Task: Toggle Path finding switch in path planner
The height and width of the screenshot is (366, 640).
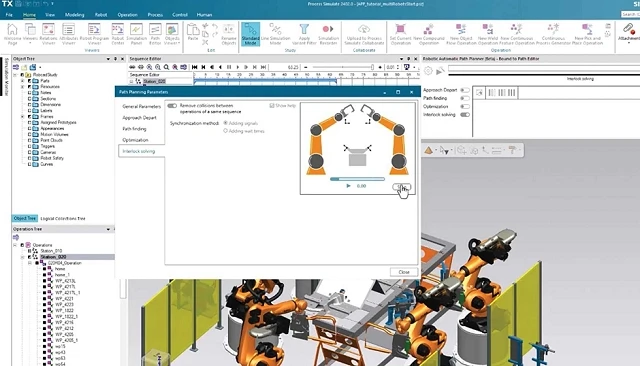Action: [x=464, y=98]
